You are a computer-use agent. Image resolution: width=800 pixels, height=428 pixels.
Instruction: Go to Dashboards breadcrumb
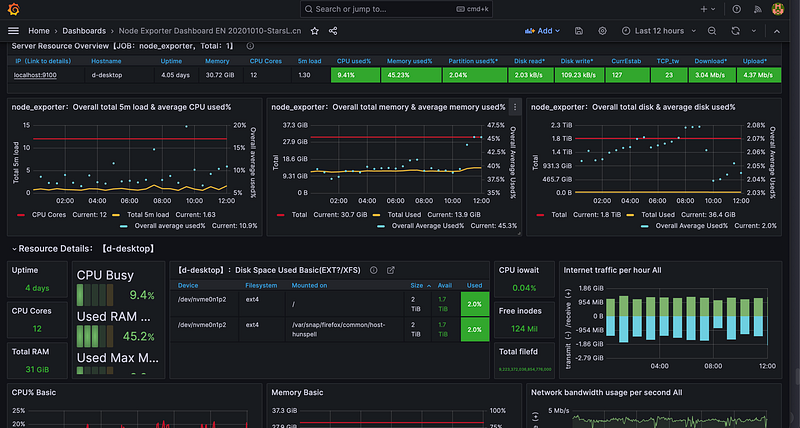click(x=84, y=31)
